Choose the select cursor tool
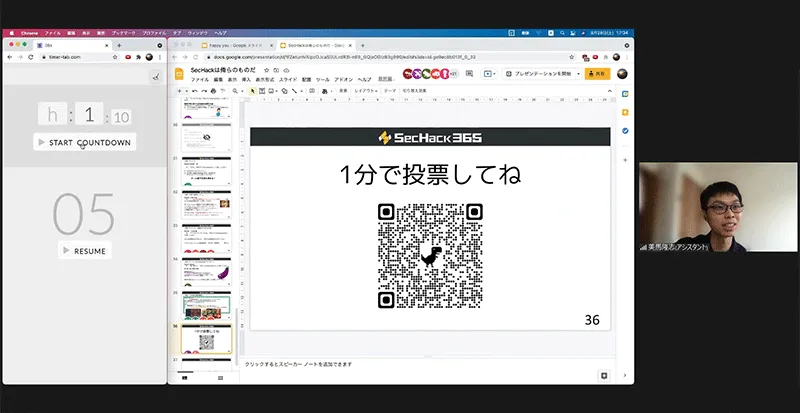This screenshot has width=800, height=413. click(253, 91)
